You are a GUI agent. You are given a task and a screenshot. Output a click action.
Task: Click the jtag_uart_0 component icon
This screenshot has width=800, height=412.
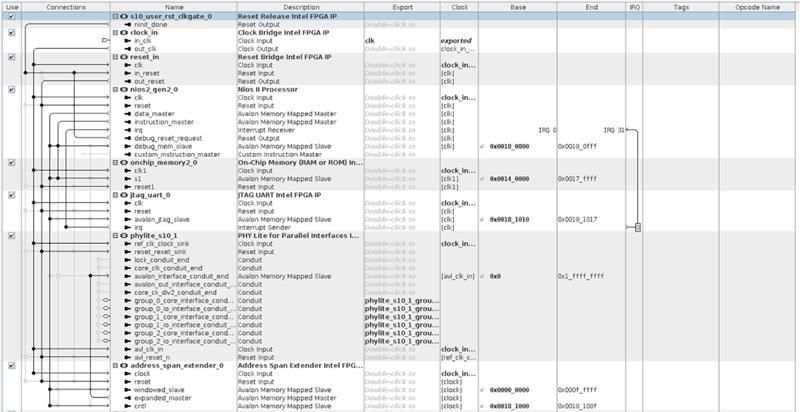pyautogui.click(x=124, y=195)
